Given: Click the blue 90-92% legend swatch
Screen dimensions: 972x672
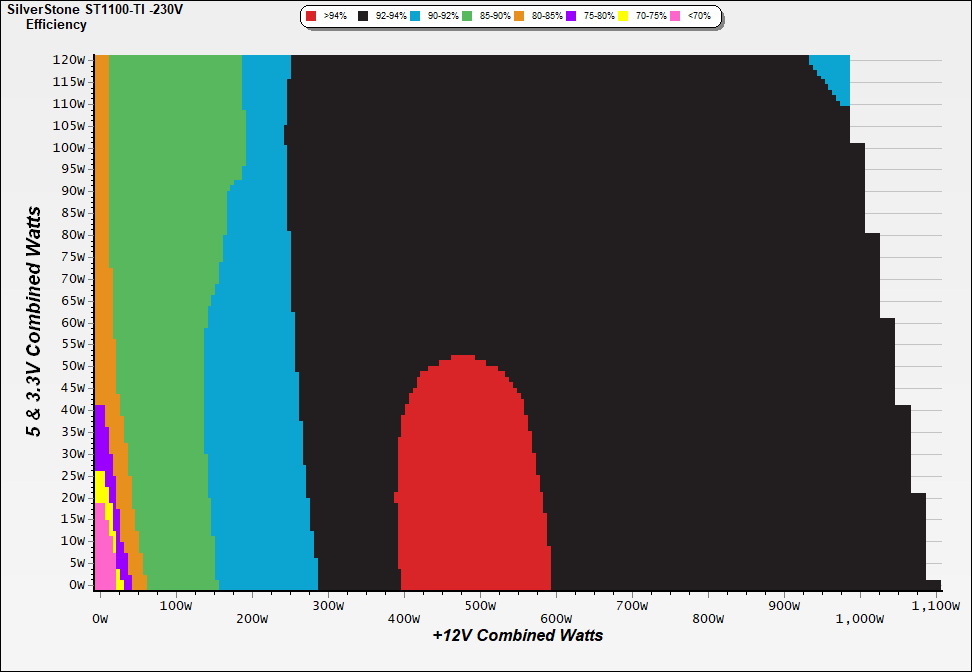Looking at the screenshot, I should 415,17.
